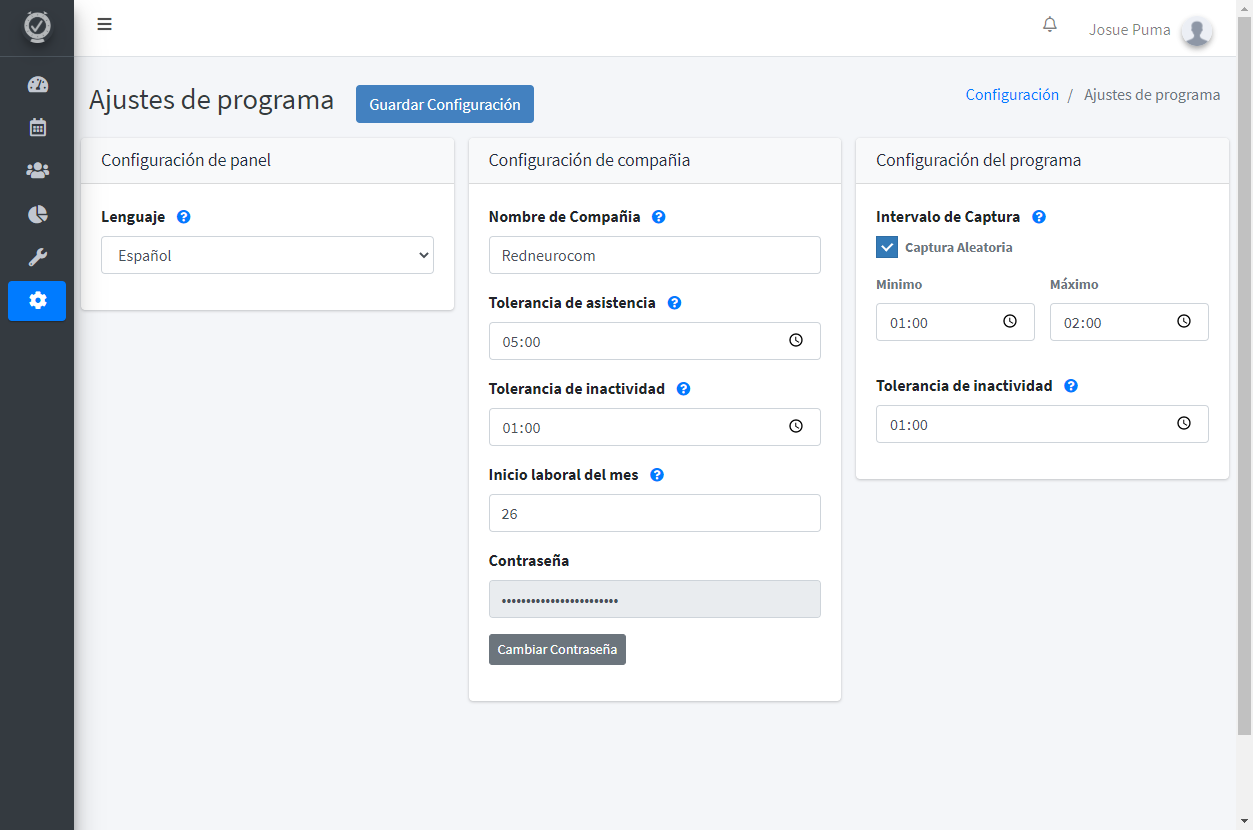Click Guardar Configuración button

click(445, 104)
